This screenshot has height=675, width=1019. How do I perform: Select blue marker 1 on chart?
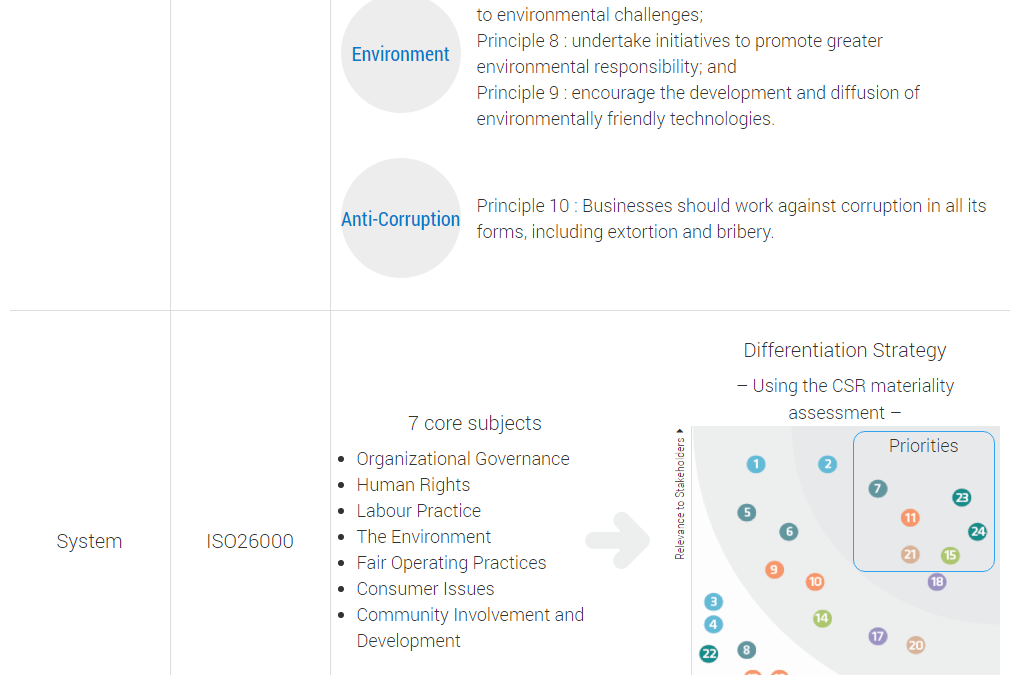click(x=756, y=465)
